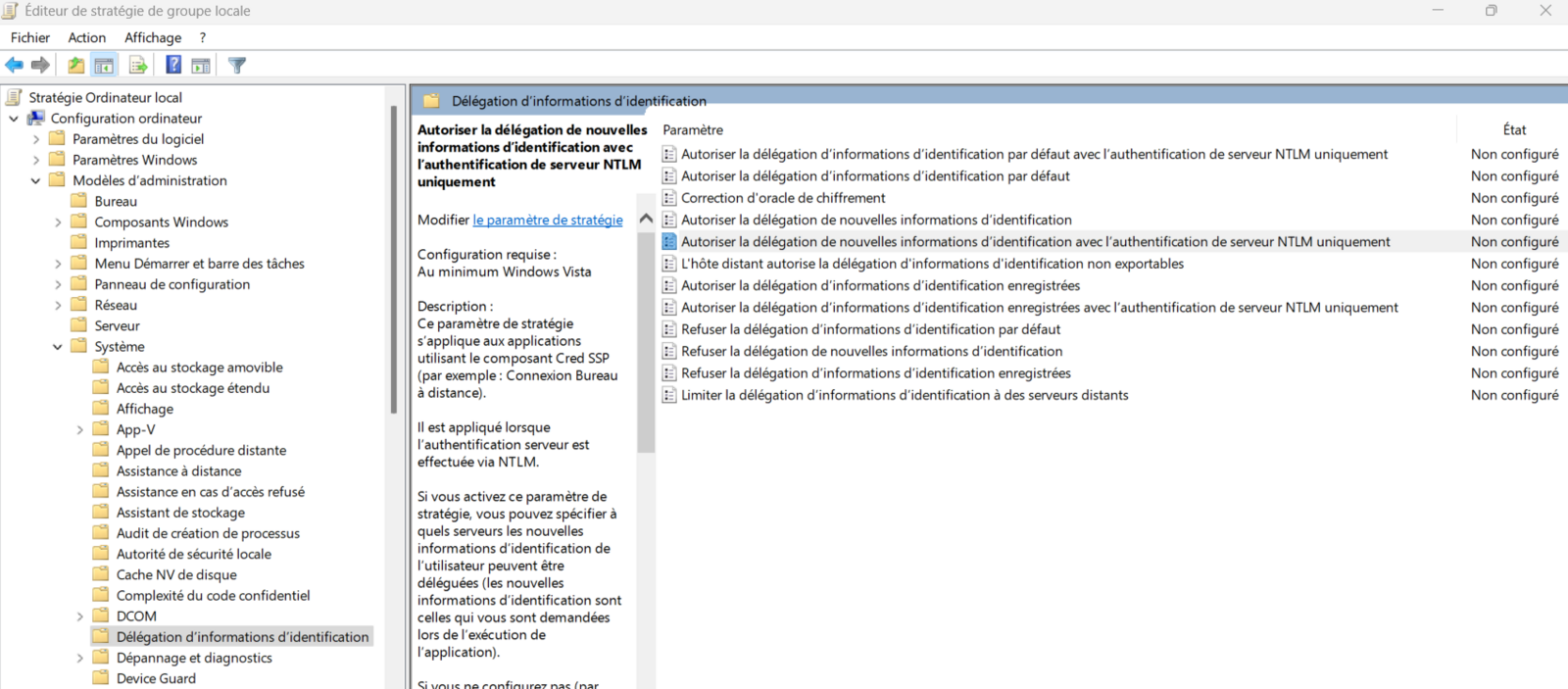The image size is (1568, 689).
Task: Open Help via blue question mark icon
Action: click(172, 66)
